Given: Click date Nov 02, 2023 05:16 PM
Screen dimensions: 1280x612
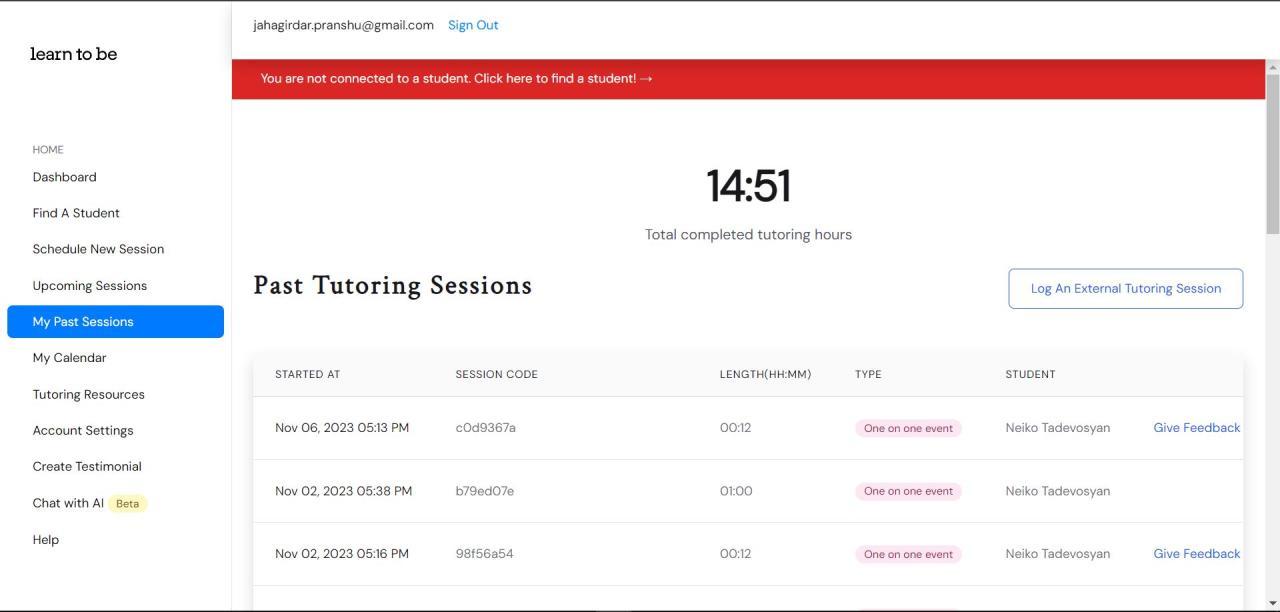Looking at the screenshot, I should [342, 553].
